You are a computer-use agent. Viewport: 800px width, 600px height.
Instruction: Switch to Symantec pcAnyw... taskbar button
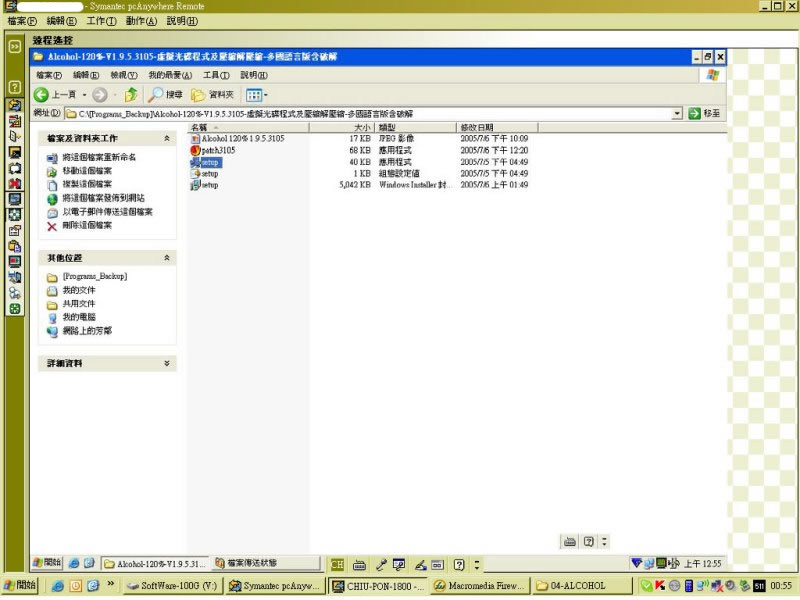tap(275, 586)
